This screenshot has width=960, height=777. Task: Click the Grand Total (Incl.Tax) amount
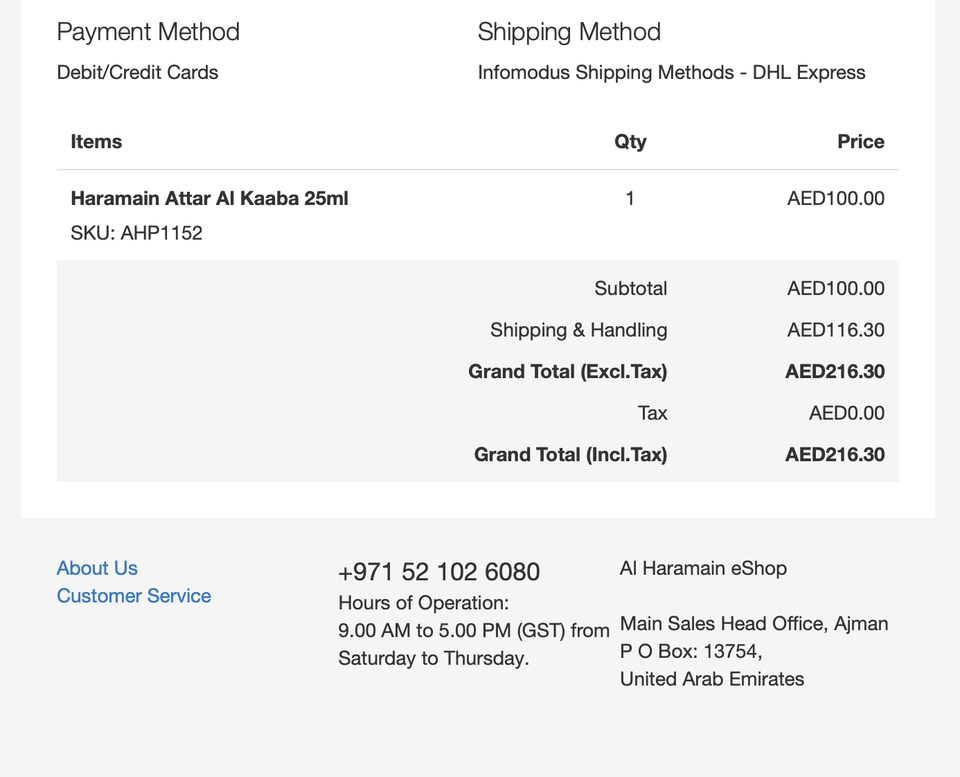[835, 455]
